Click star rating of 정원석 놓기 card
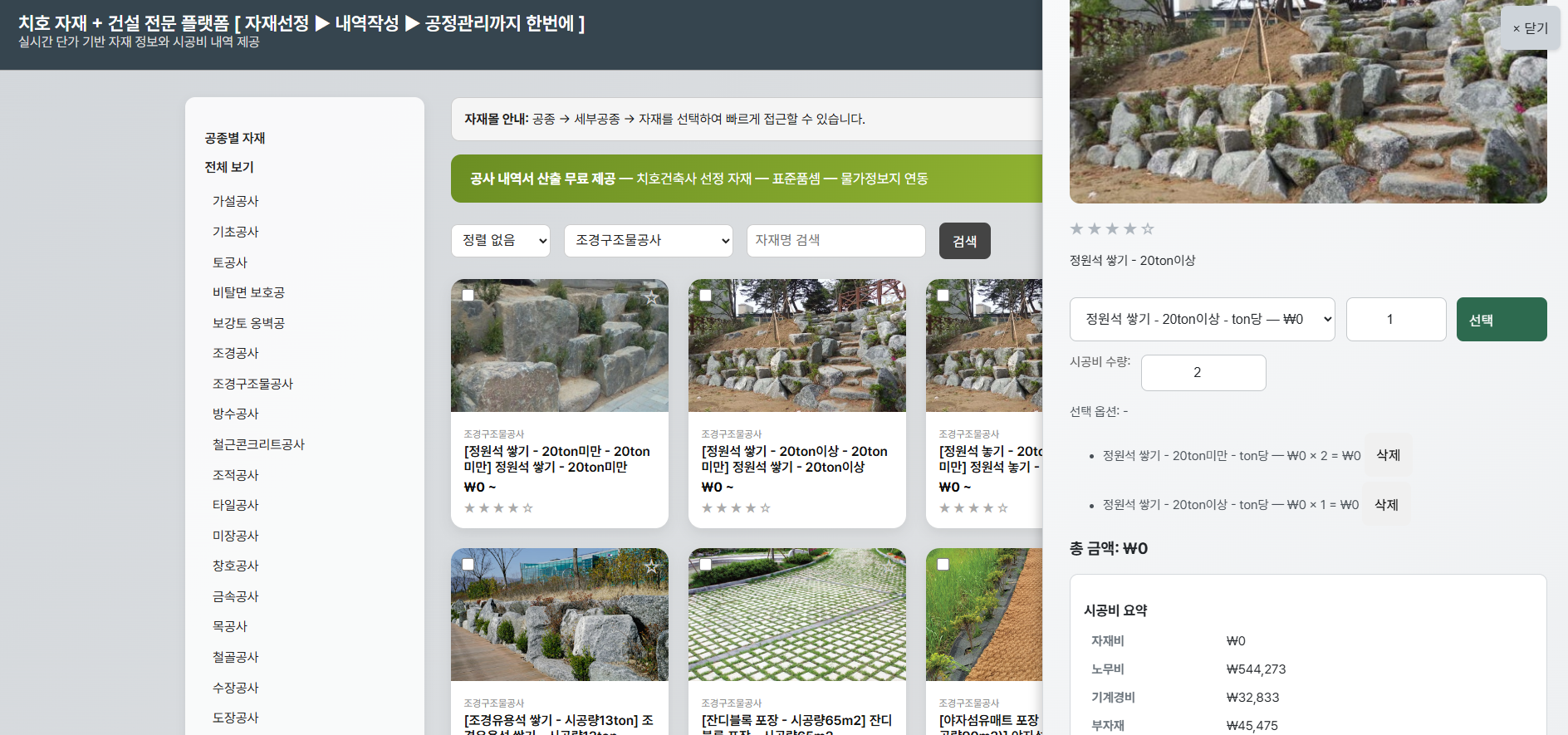 (973, 508)
